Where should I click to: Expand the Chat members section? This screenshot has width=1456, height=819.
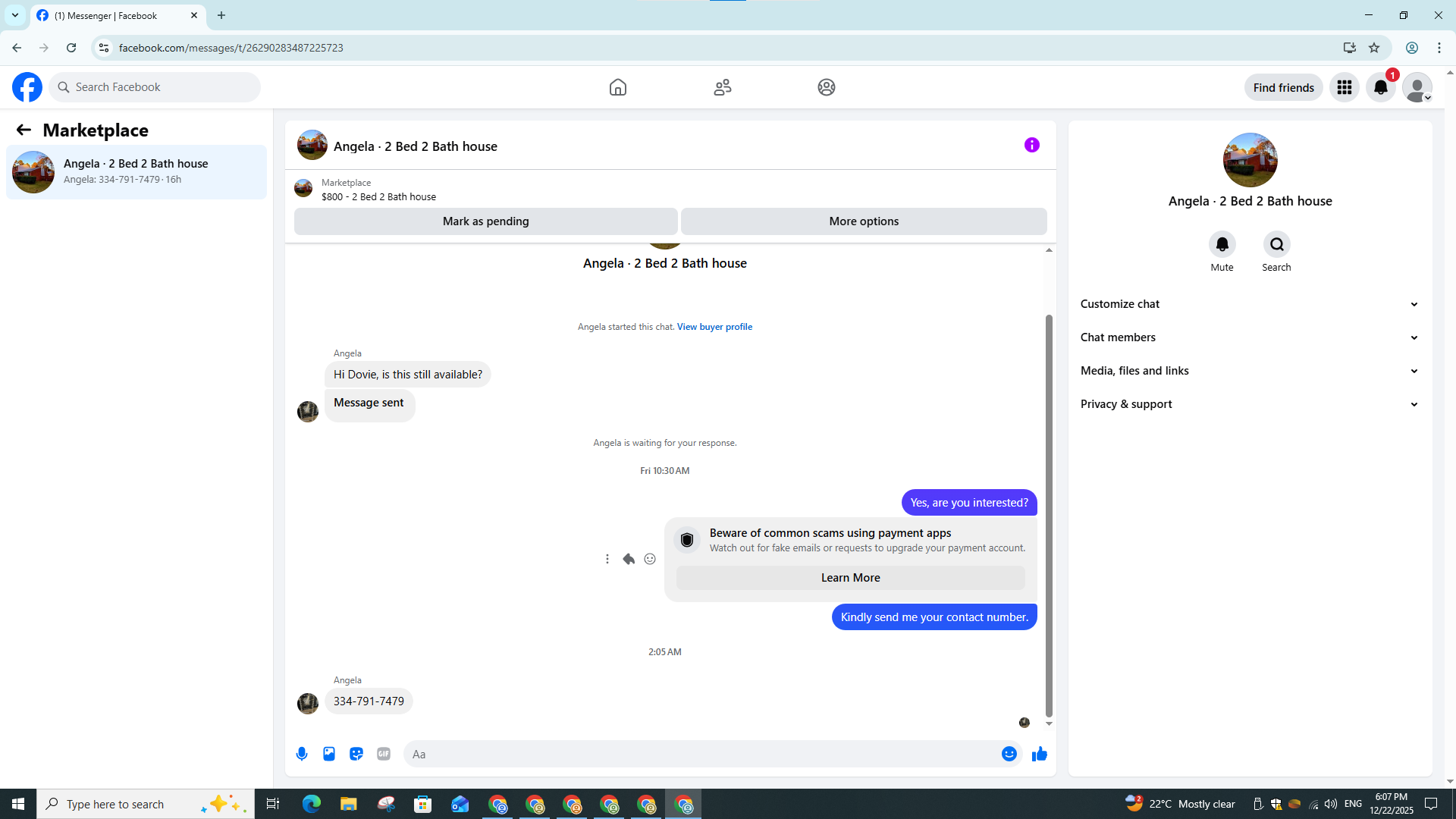click(1249, 337)
